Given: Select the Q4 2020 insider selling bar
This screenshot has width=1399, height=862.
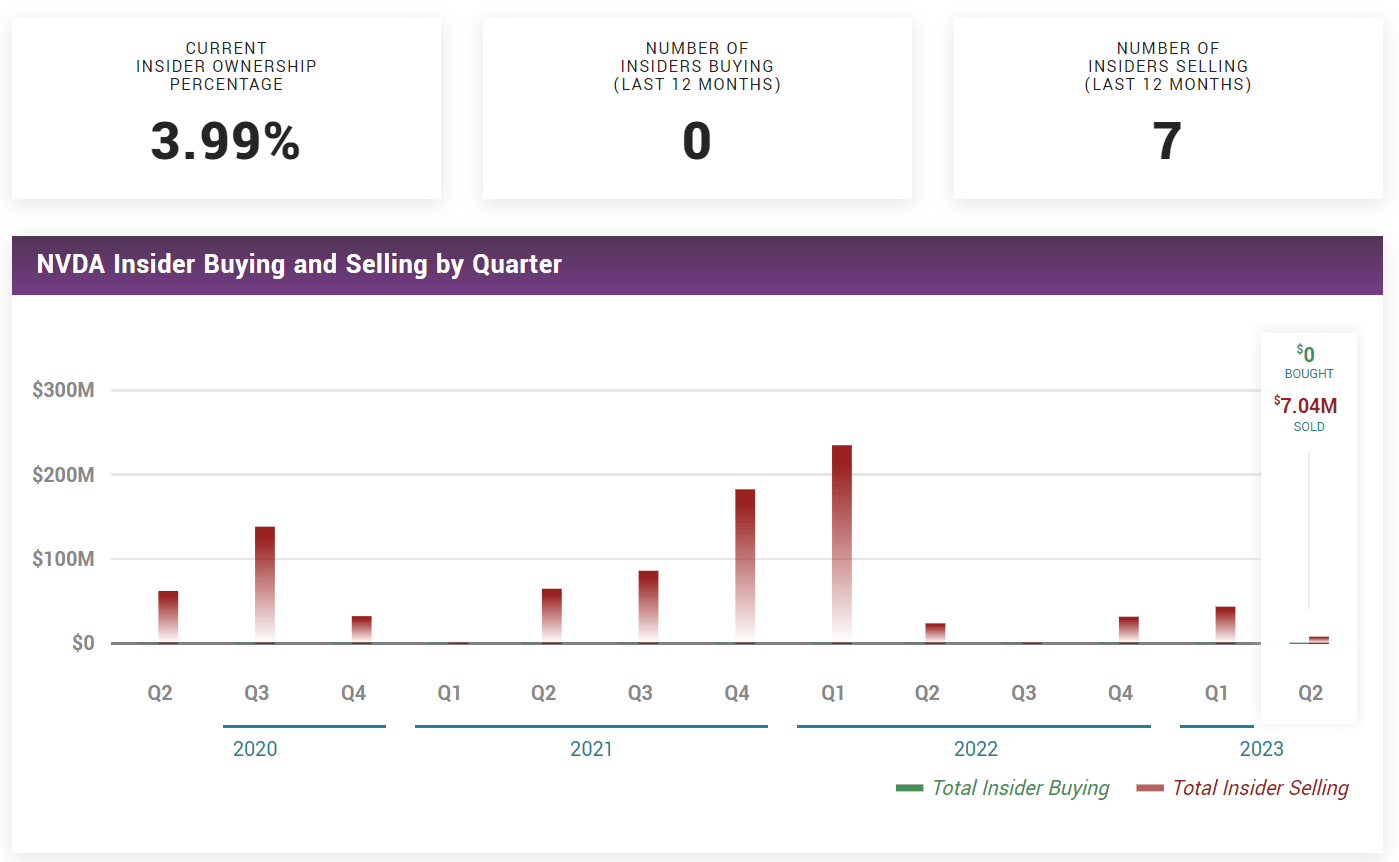Looking at the screenshot, I should [x=361, y=630].
